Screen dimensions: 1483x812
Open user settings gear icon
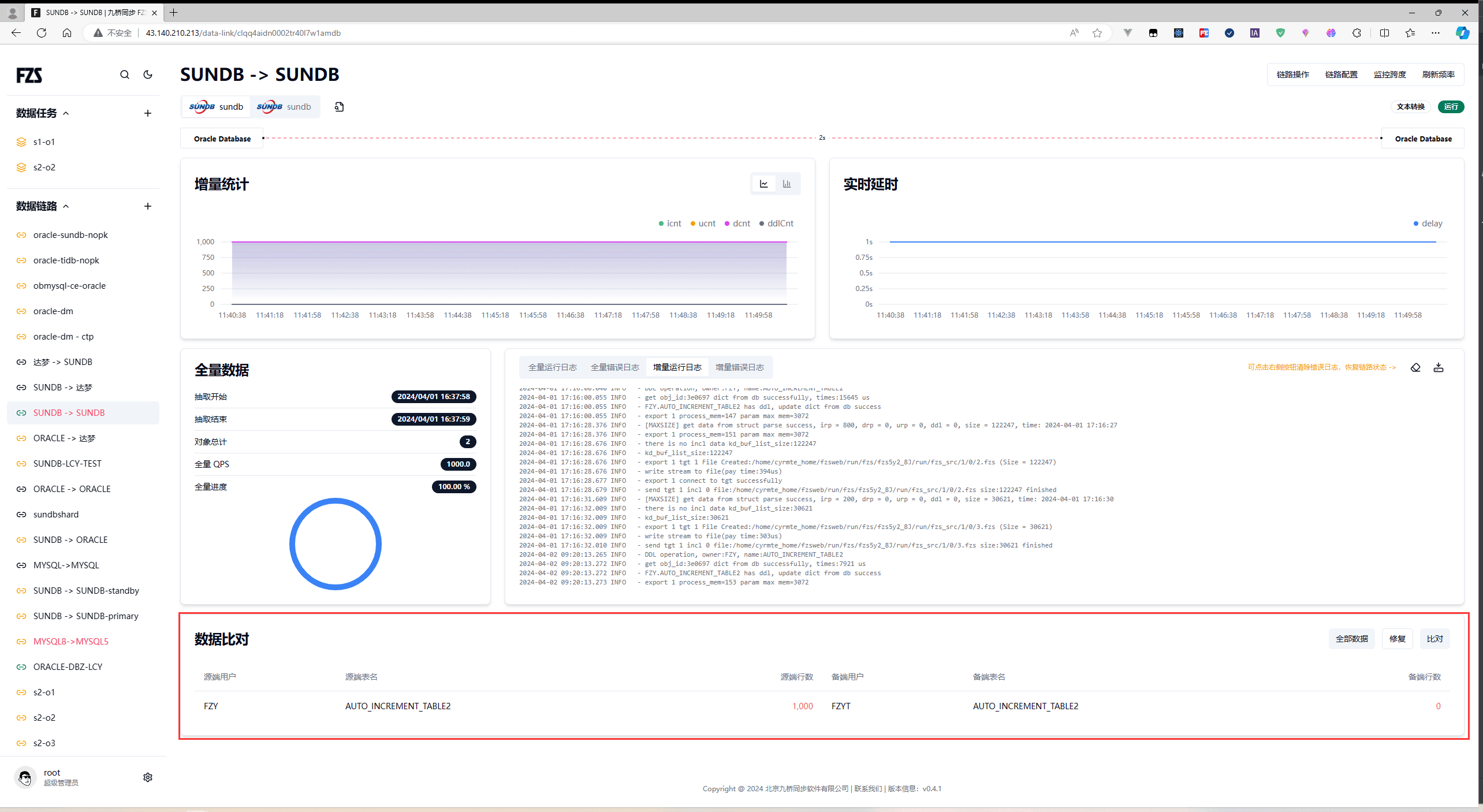pos(148,777)
